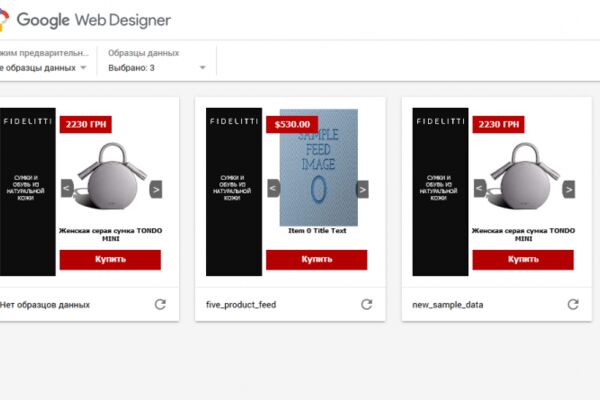600x400 pixels.
Task: Show next item in 'Нет образцов данных' ad
Action: tap(156, 189)
